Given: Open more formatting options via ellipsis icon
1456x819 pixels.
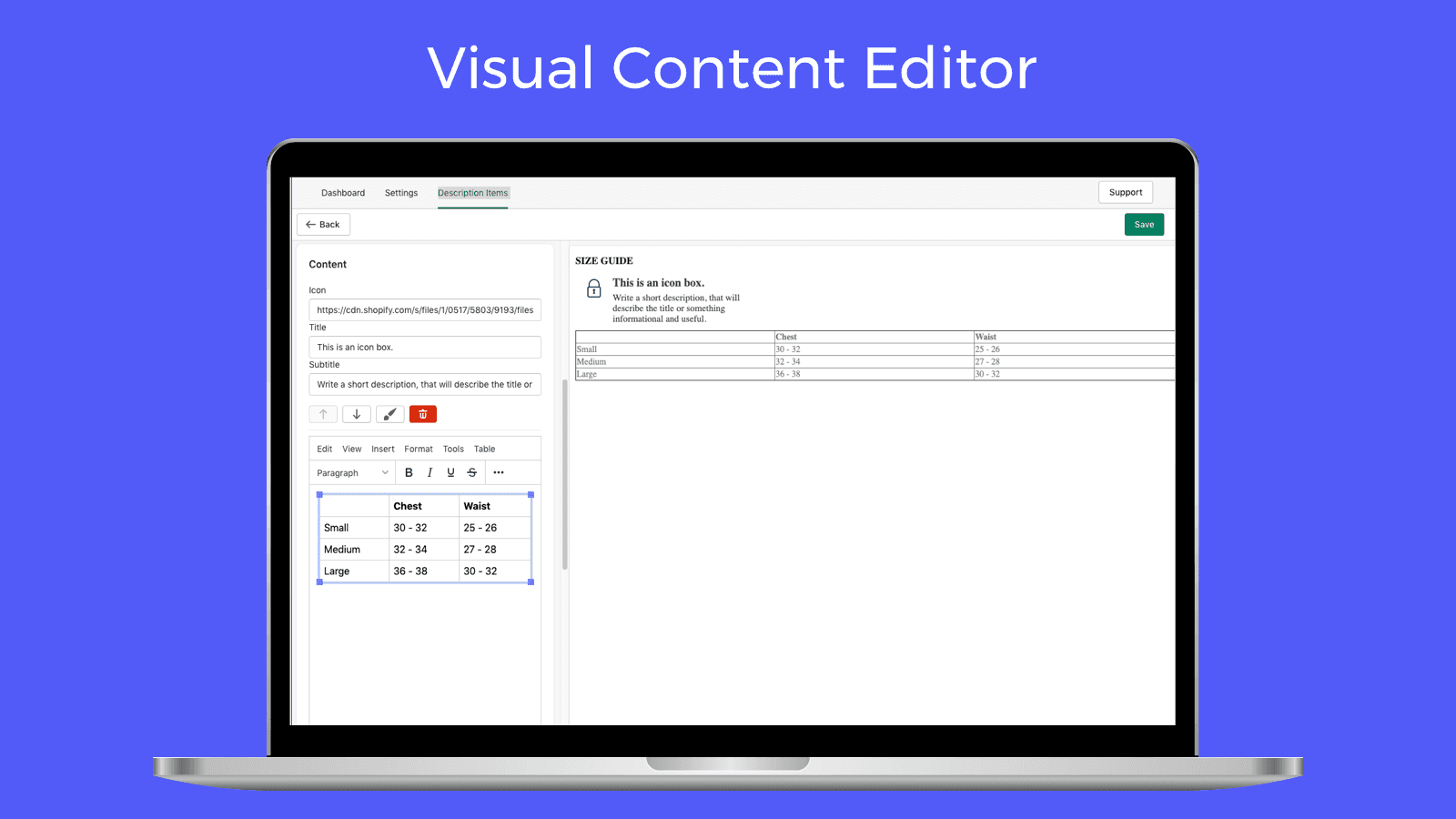Looking at the screenshot, I should click(498, 472).
